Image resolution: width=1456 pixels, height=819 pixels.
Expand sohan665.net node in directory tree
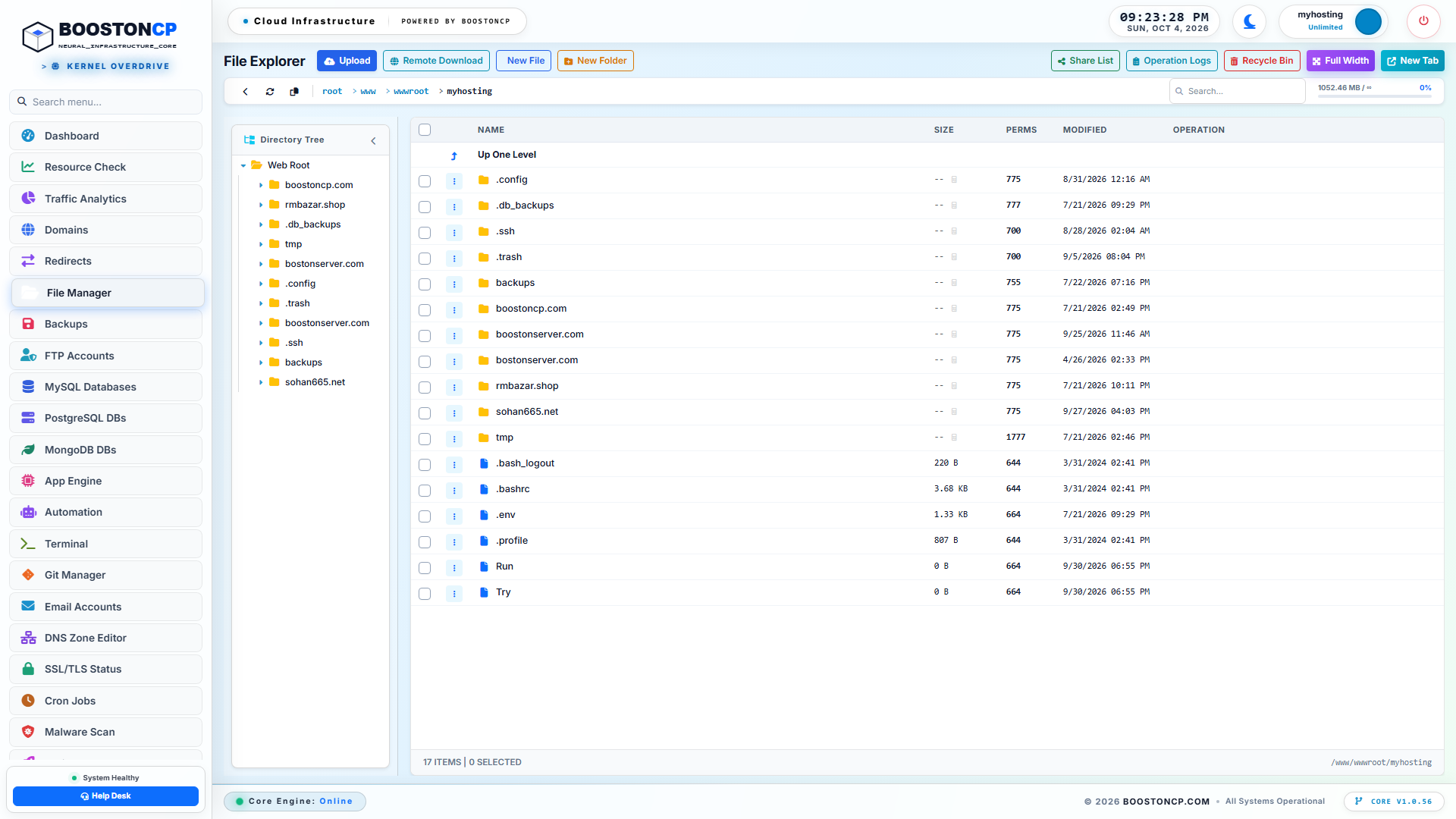pyautogui.click(x=261, y=382)
